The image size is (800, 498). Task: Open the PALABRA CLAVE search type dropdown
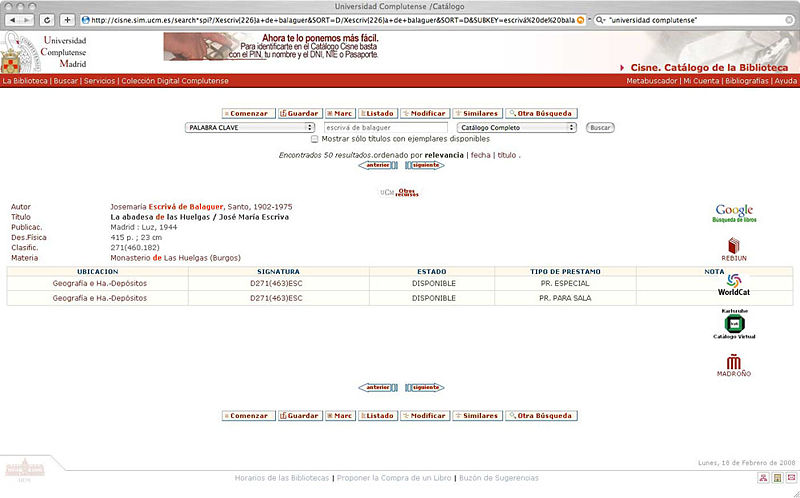click(x=250, y=127)
